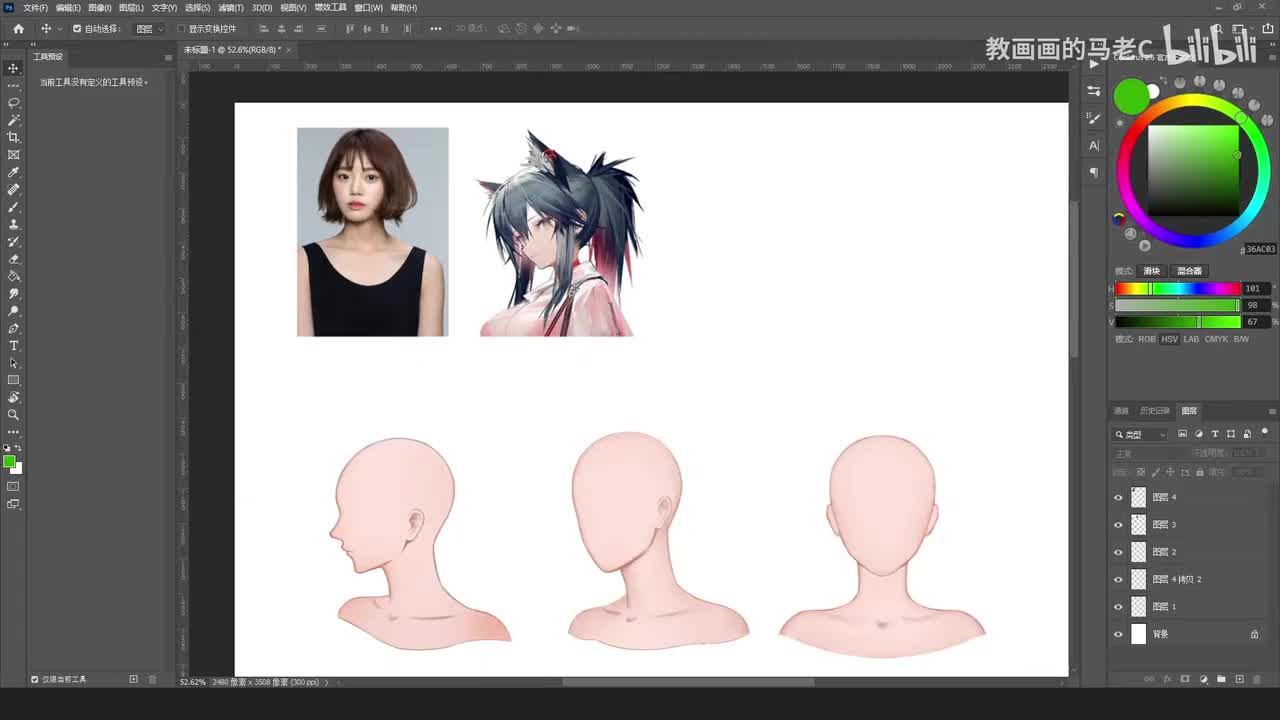Open the 滤镜(T) menu
This screenshot has width=1280, height=720.
click(x=232, y=7)
